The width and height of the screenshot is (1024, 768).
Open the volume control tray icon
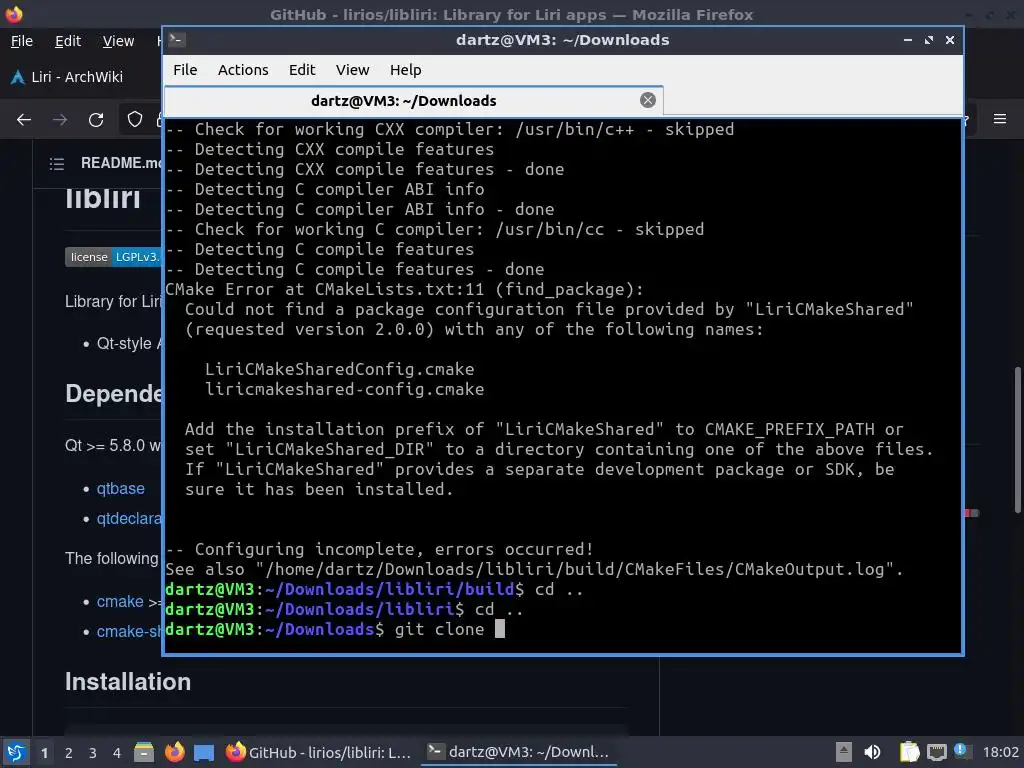tap(872, 752)
